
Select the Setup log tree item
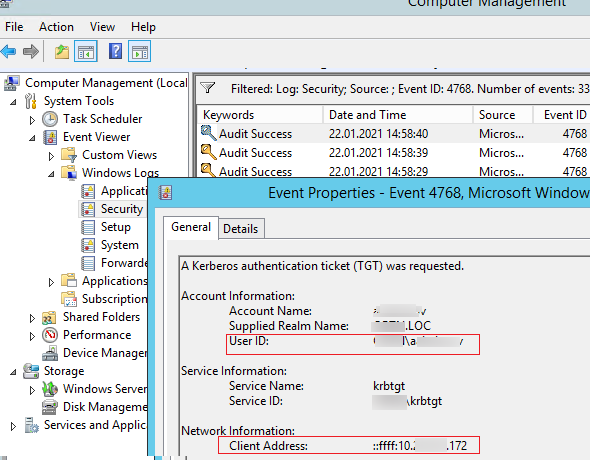pos(116,227)
